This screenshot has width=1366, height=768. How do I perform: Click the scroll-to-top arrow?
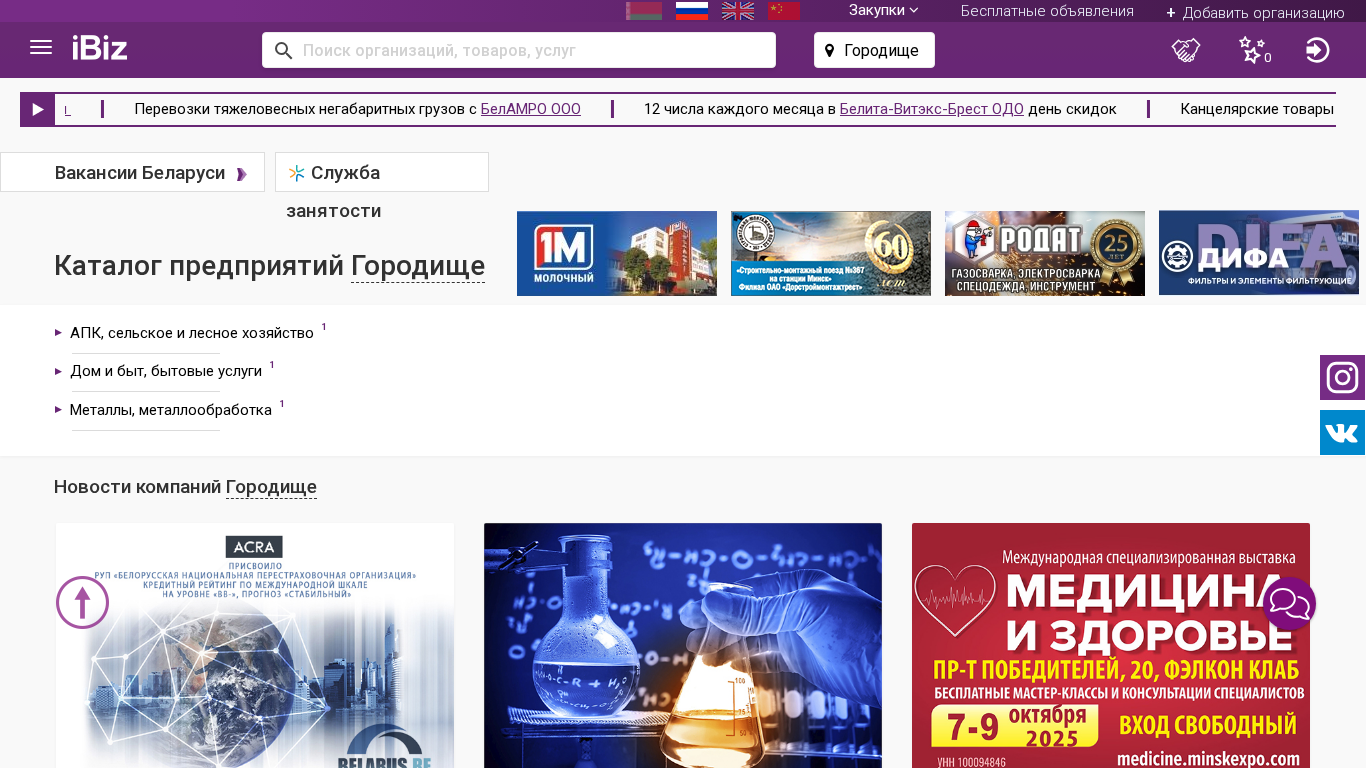pyautogui.click(x=82, y=602)
